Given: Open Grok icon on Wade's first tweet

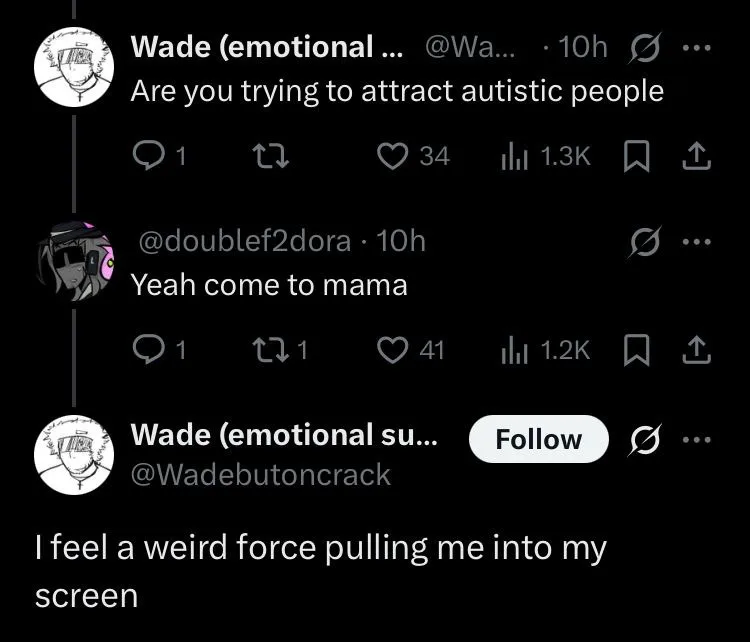Looking at the screenshot, I should pos(644,48).
